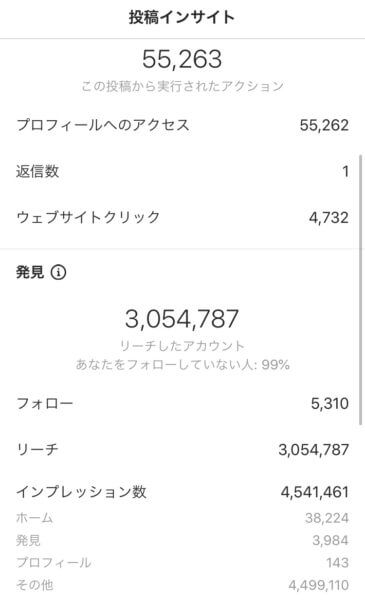Open the 発見 info icon
This screenshot has height=600, width=365.
pyautogui.click(x=59, y=272)
